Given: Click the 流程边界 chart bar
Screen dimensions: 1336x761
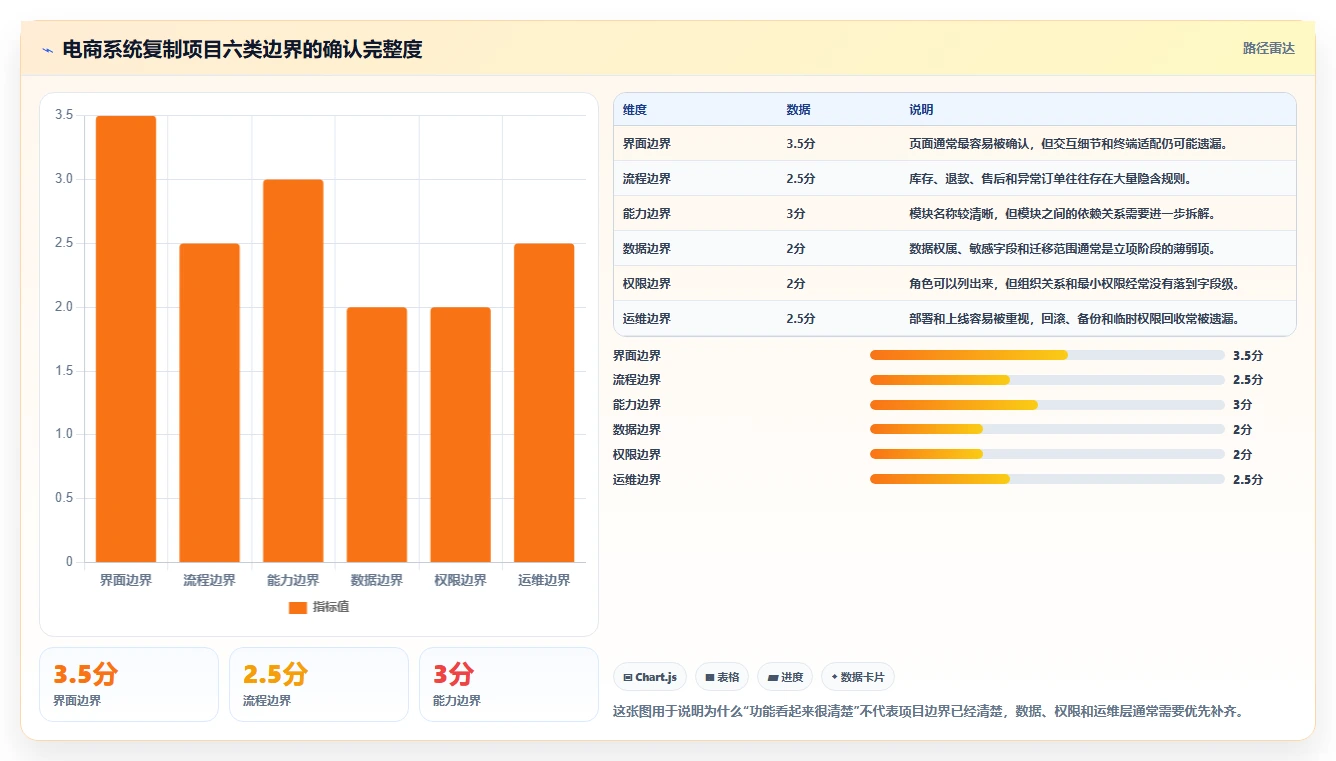Looking at the screenshot, I should [x=209, y=403].
